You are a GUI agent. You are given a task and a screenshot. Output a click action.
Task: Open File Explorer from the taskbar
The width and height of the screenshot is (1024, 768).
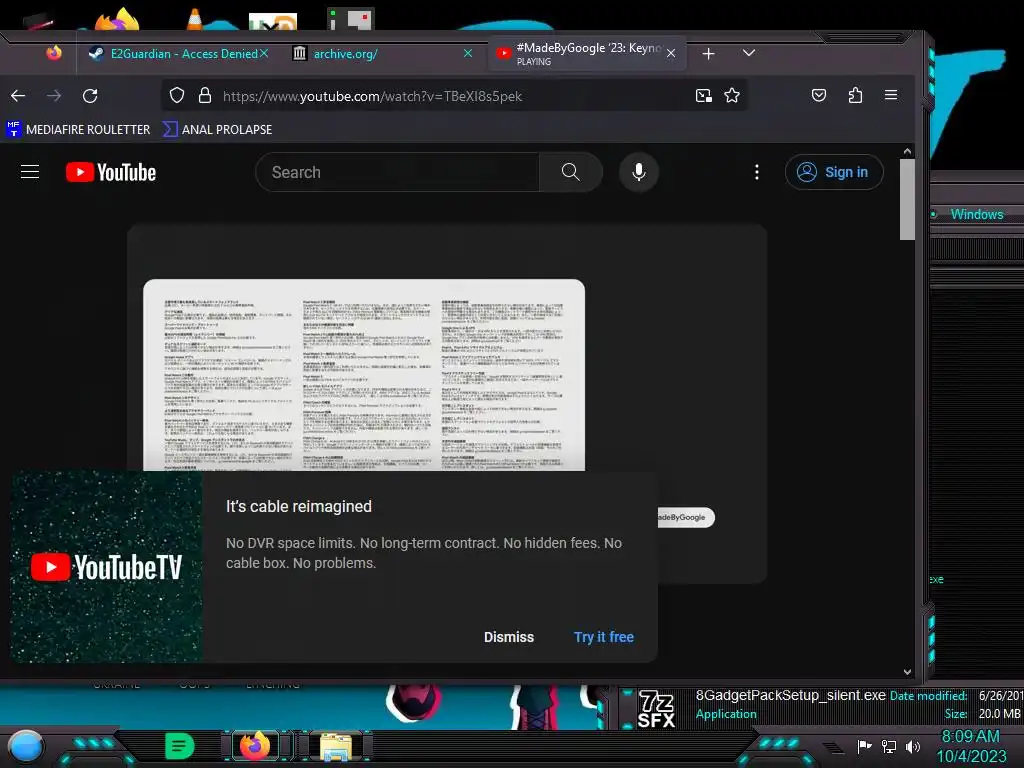click(336, 747)
